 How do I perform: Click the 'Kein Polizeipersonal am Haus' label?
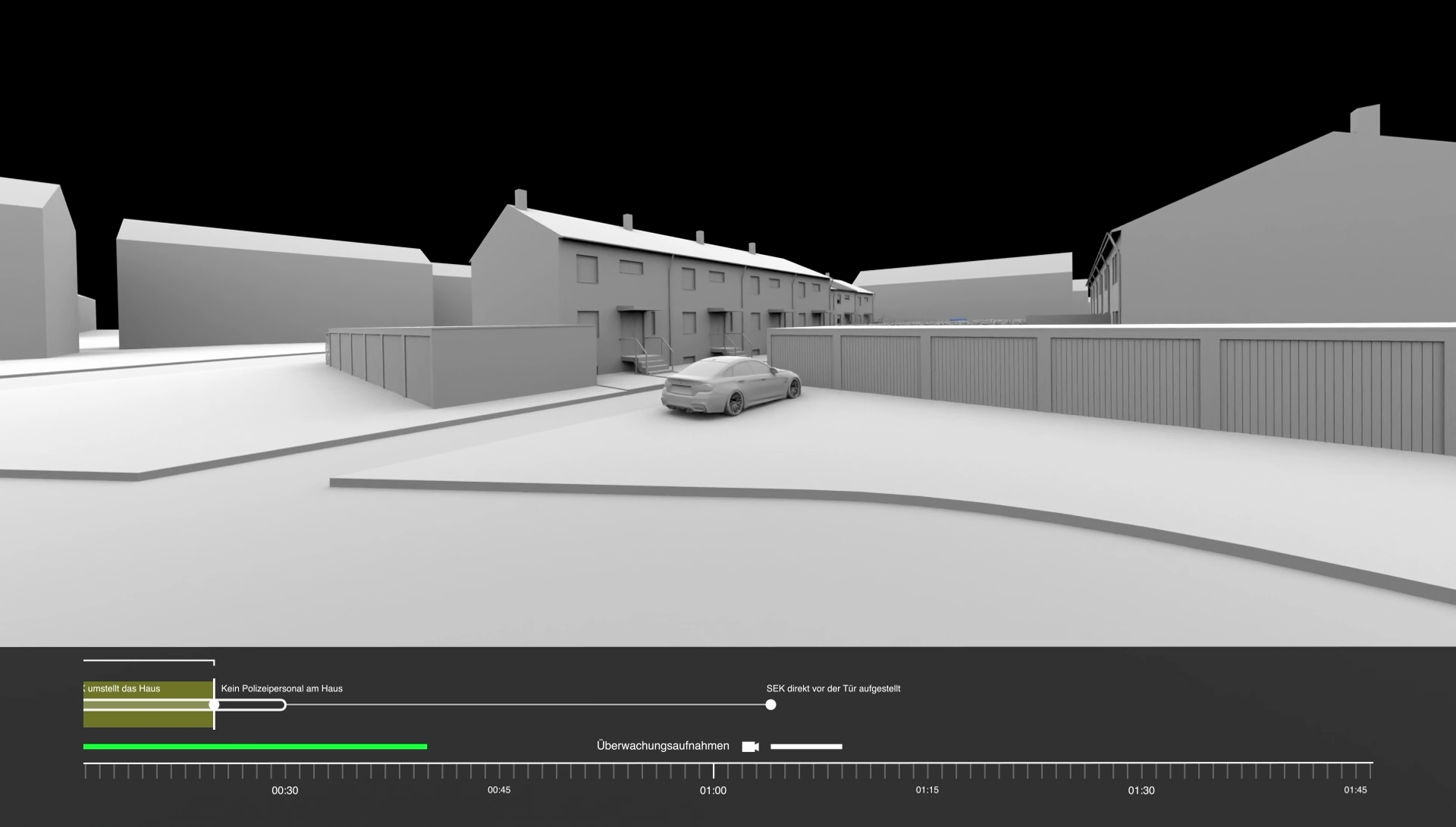pyautogui.click(x=281, y=689)
